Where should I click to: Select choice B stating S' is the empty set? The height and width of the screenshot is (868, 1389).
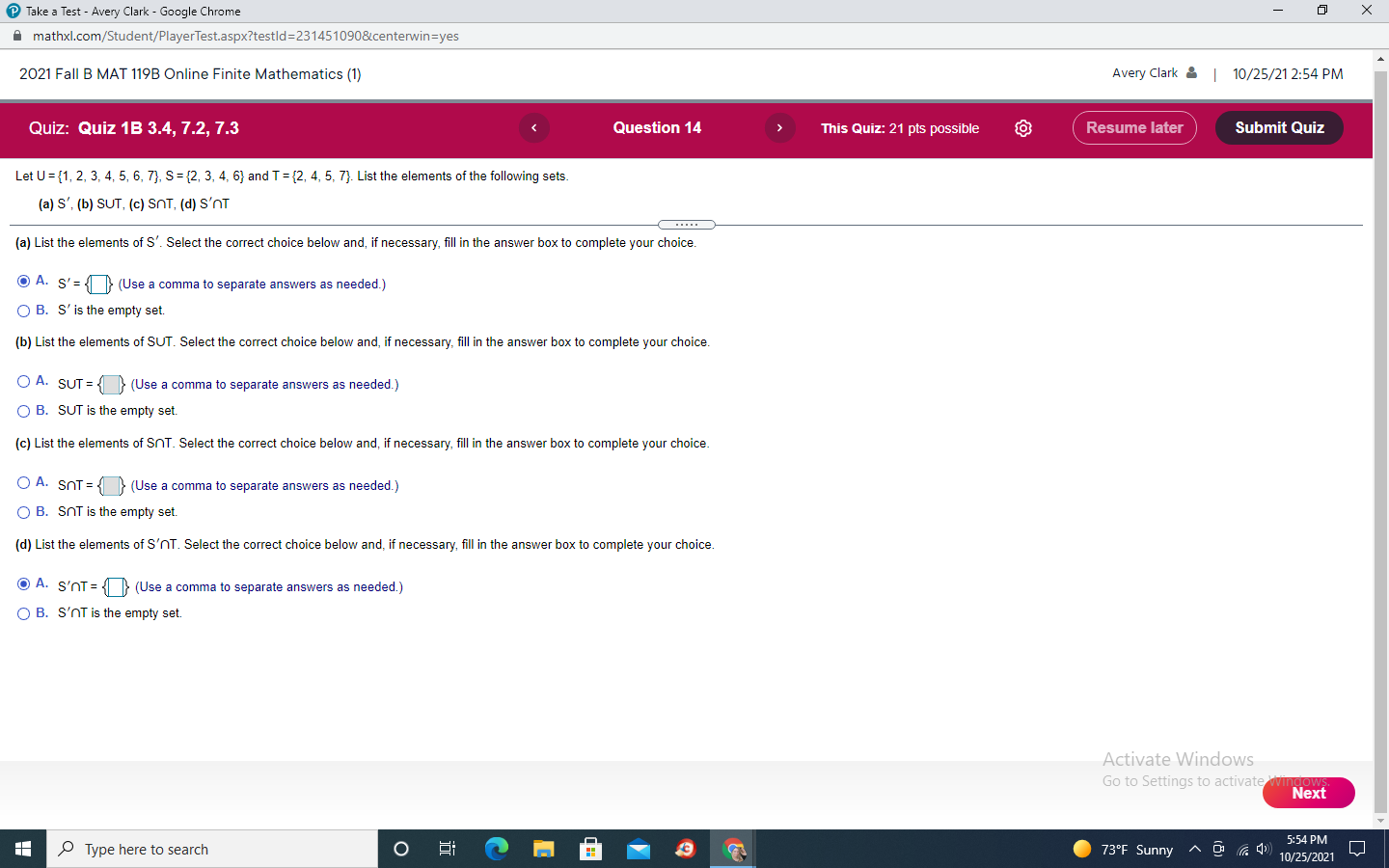click(x=23, y=310)
